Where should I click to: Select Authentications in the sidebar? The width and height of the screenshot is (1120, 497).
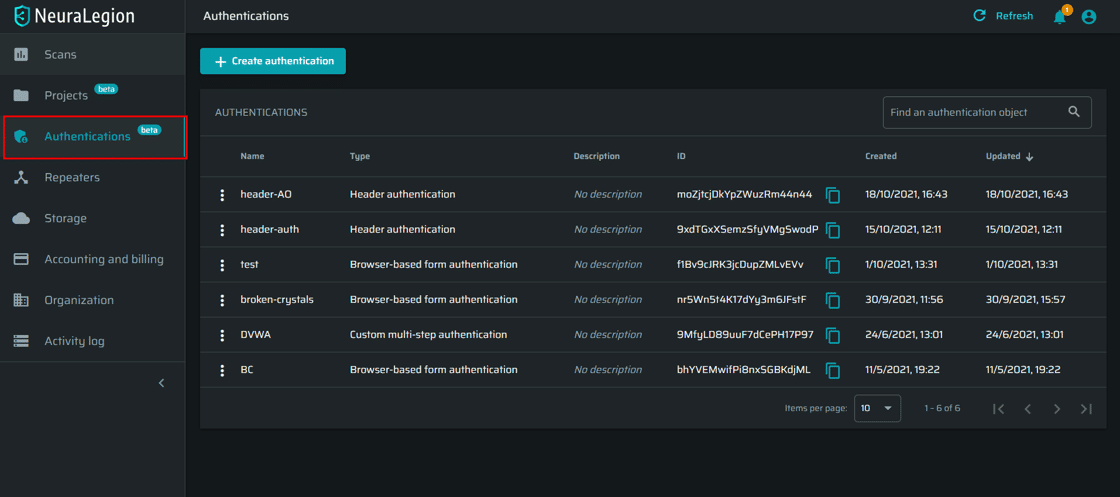point(94,136)
